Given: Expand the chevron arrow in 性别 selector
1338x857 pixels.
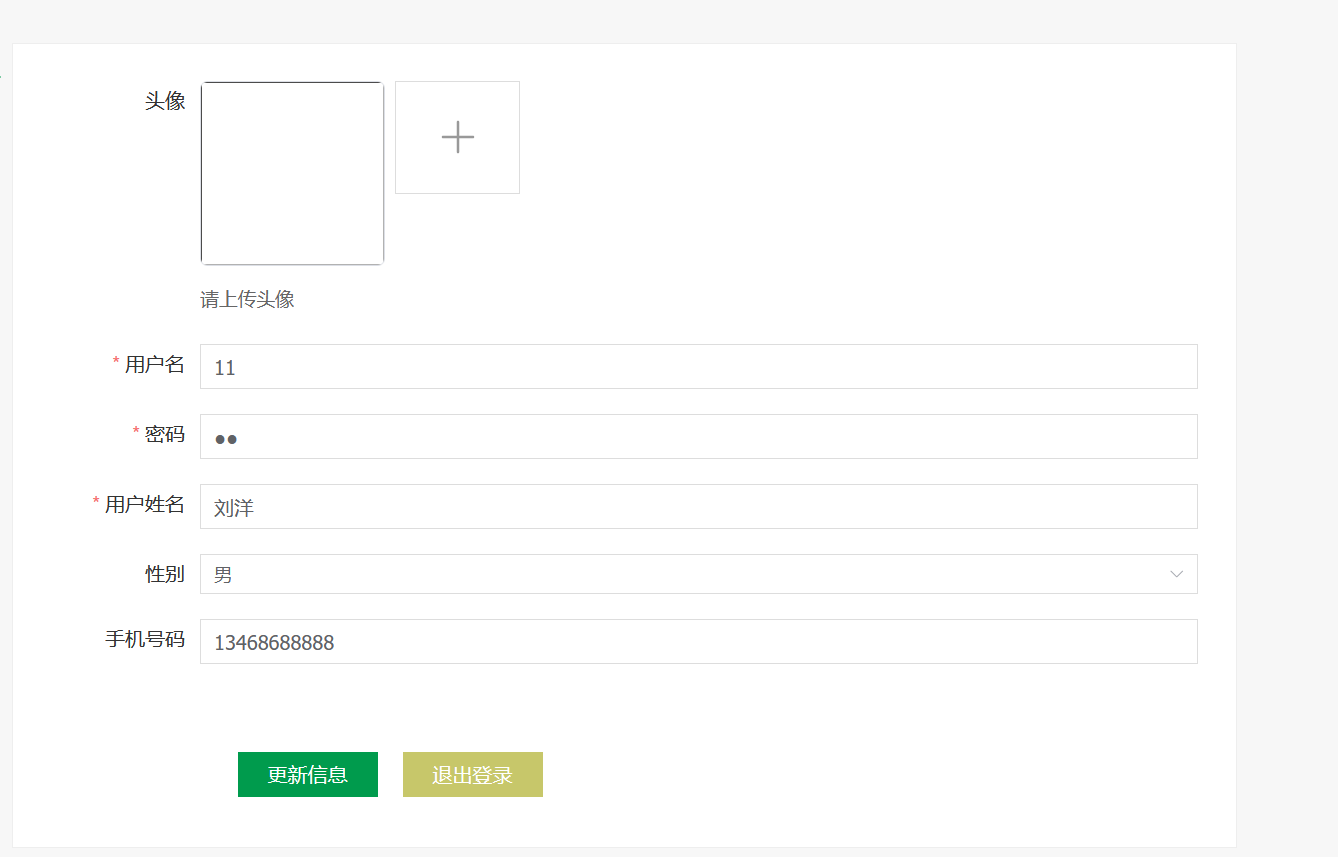Looking at the screenshot, I should coord(1176,575).
